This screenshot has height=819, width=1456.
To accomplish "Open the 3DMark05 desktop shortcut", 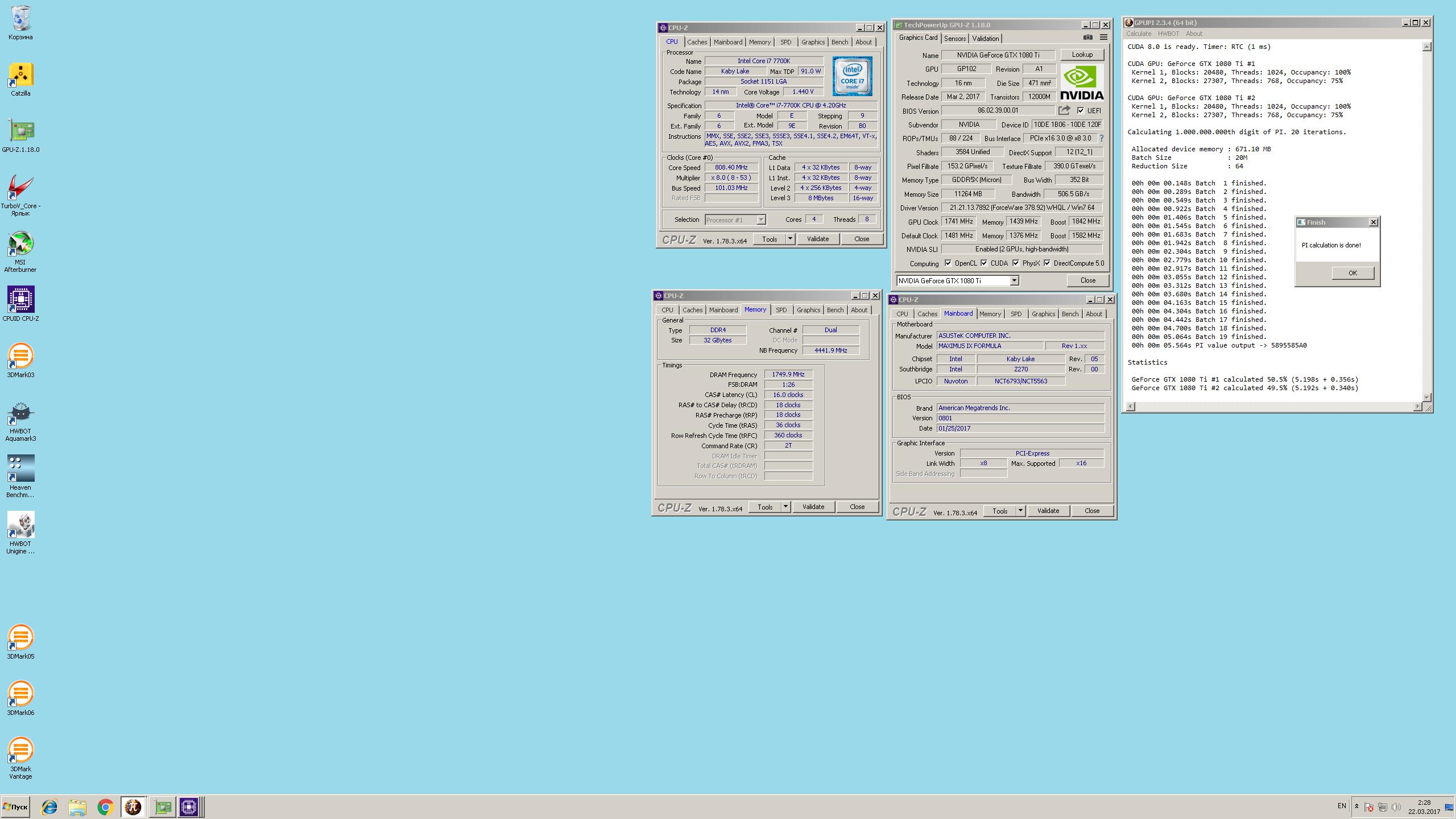I will tap(20, 642).
